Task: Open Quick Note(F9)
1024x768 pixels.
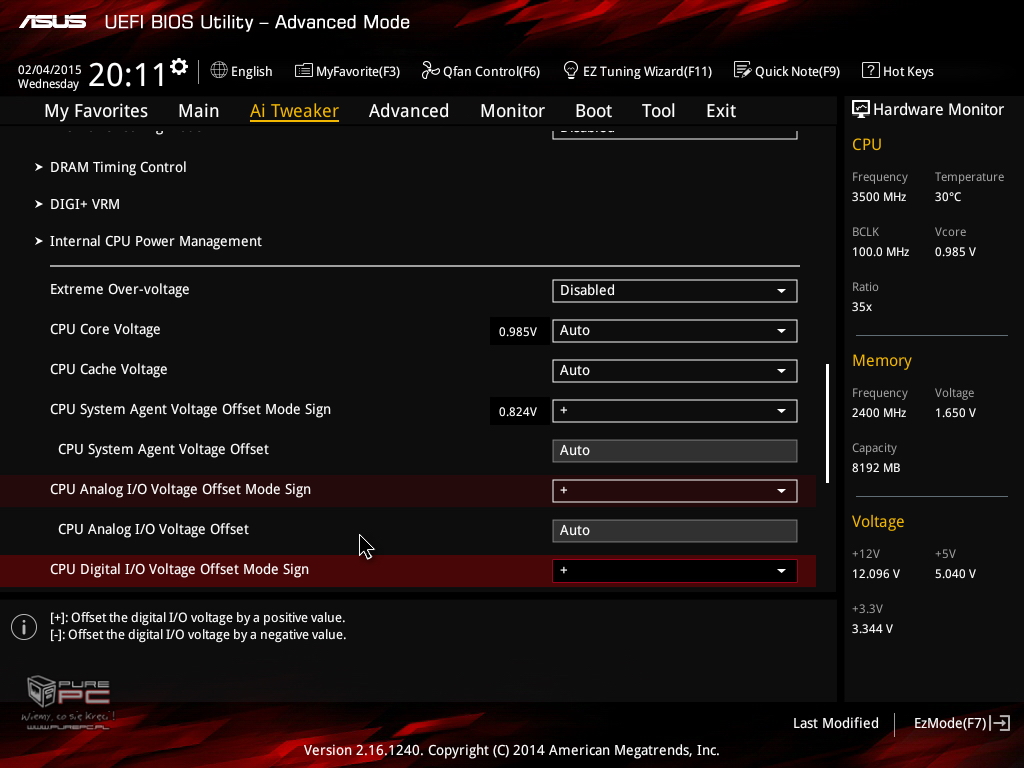Action: 787,71
